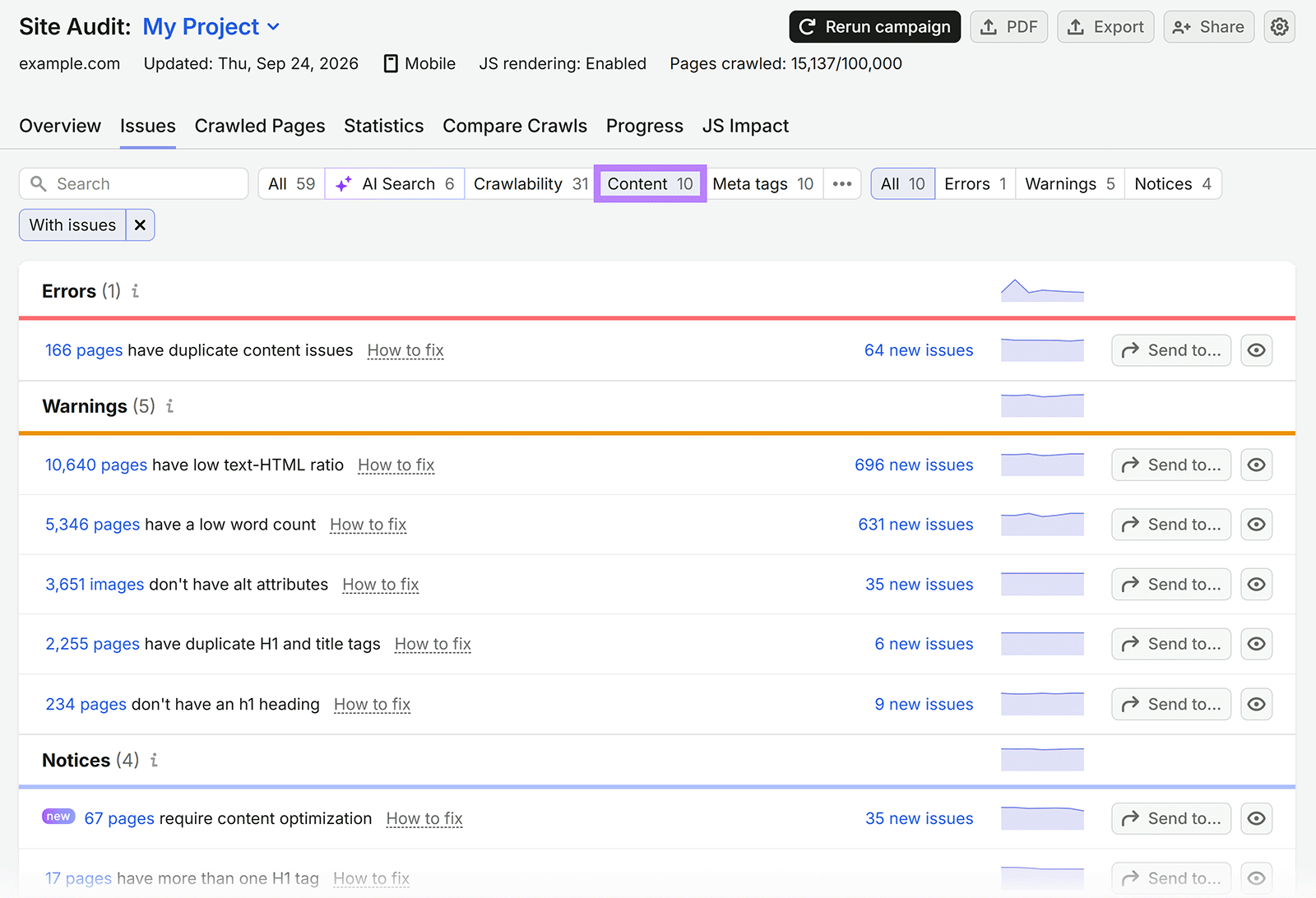The height and width of the screenshot is (898, 1316).
Task: Toggle eye icon for missing h1 heading
Action: click(1256, 704)
